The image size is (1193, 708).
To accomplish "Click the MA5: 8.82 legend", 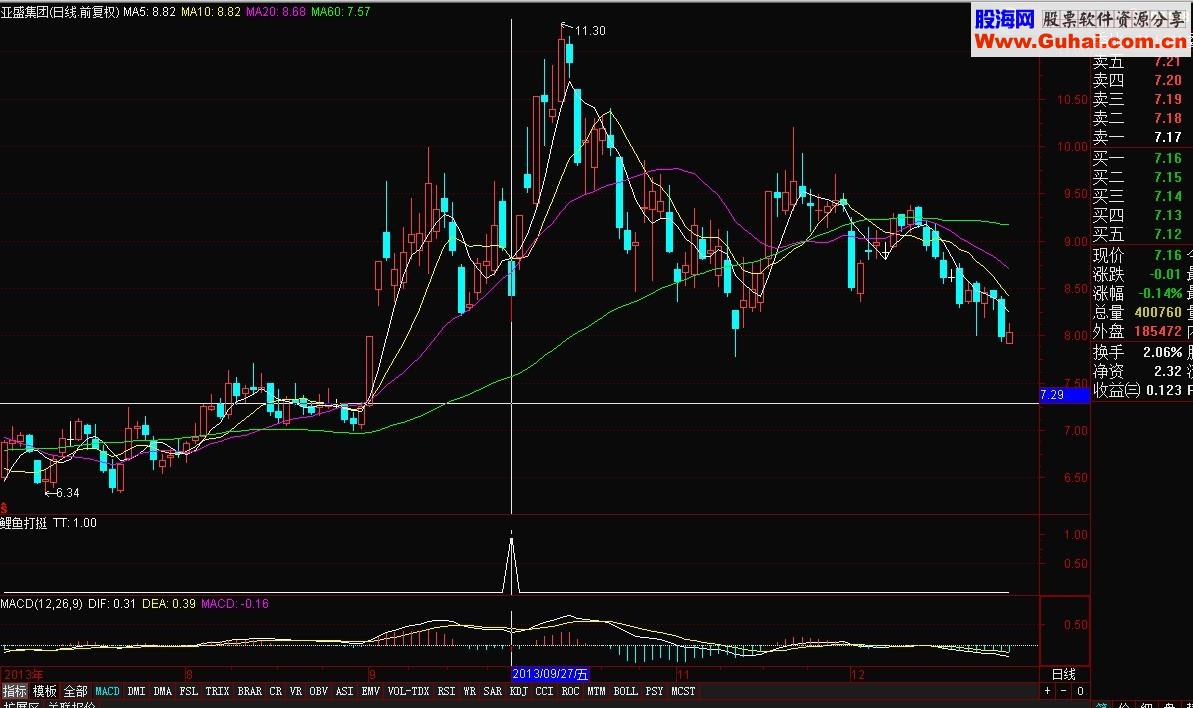I will 150,11.
